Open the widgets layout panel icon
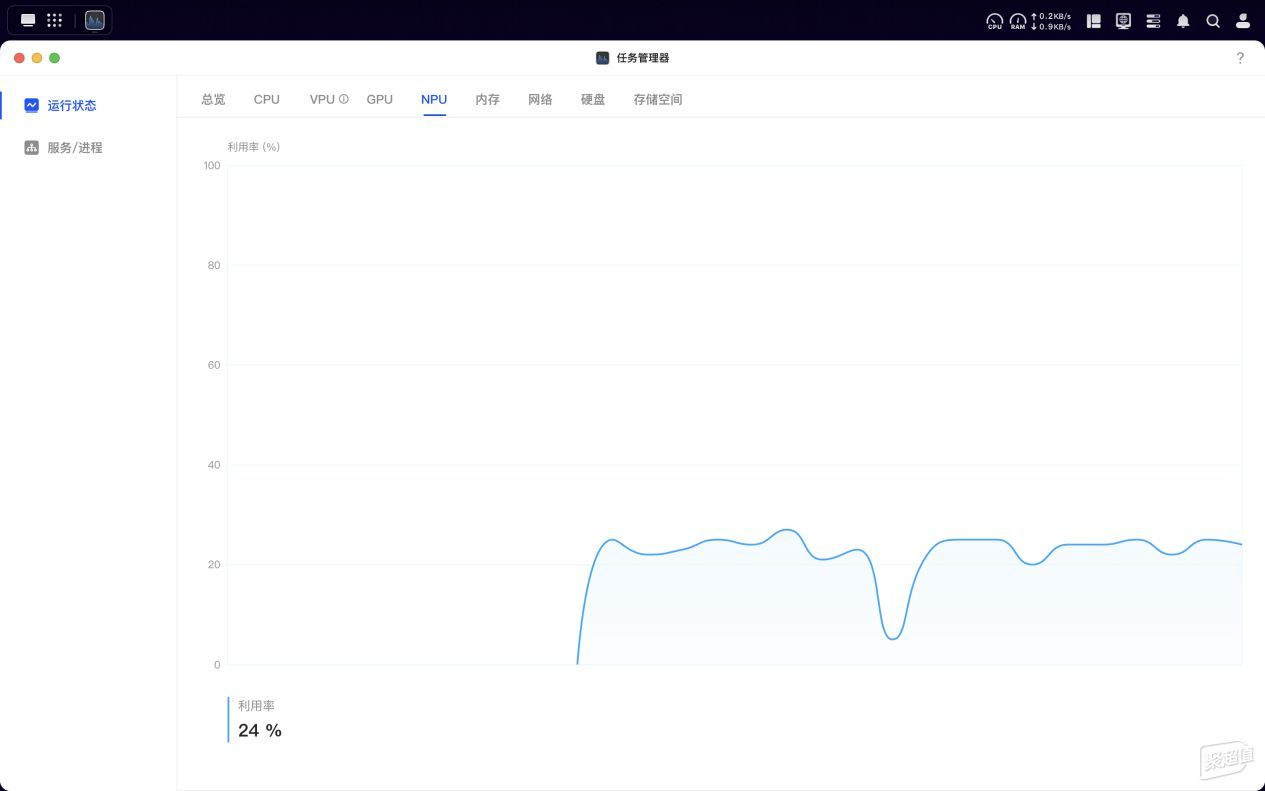 tap(1094, 21)
